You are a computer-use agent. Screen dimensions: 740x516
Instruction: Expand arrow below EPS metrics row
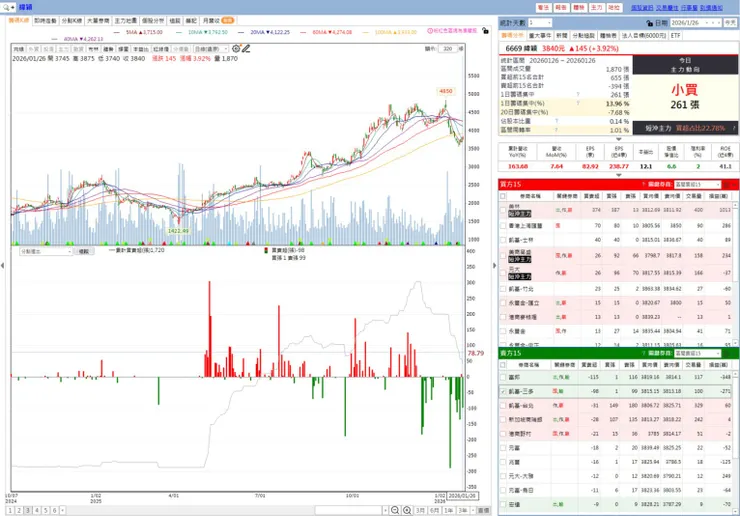(619, 175)
